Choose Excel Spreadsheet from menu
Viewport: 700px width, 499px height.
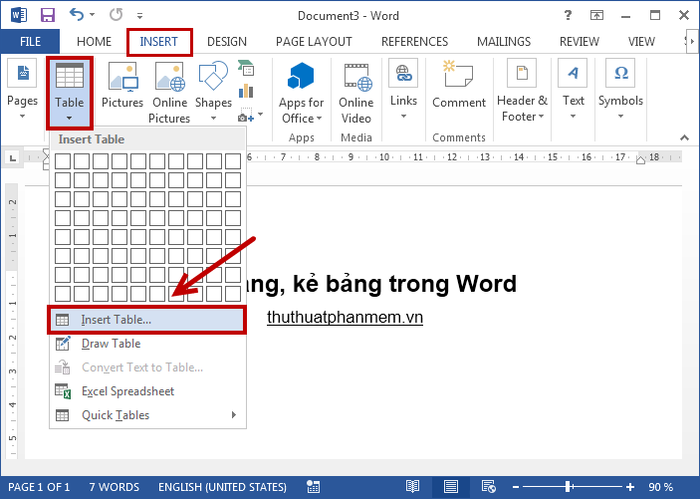[147, 391]
